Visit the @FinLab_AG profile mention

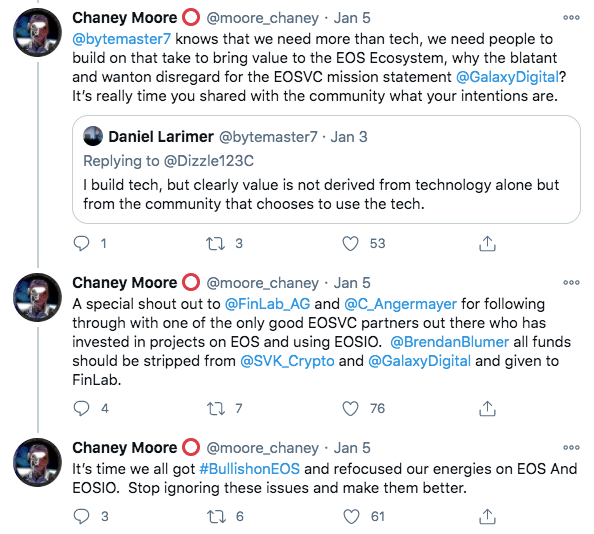click(267, 304)
